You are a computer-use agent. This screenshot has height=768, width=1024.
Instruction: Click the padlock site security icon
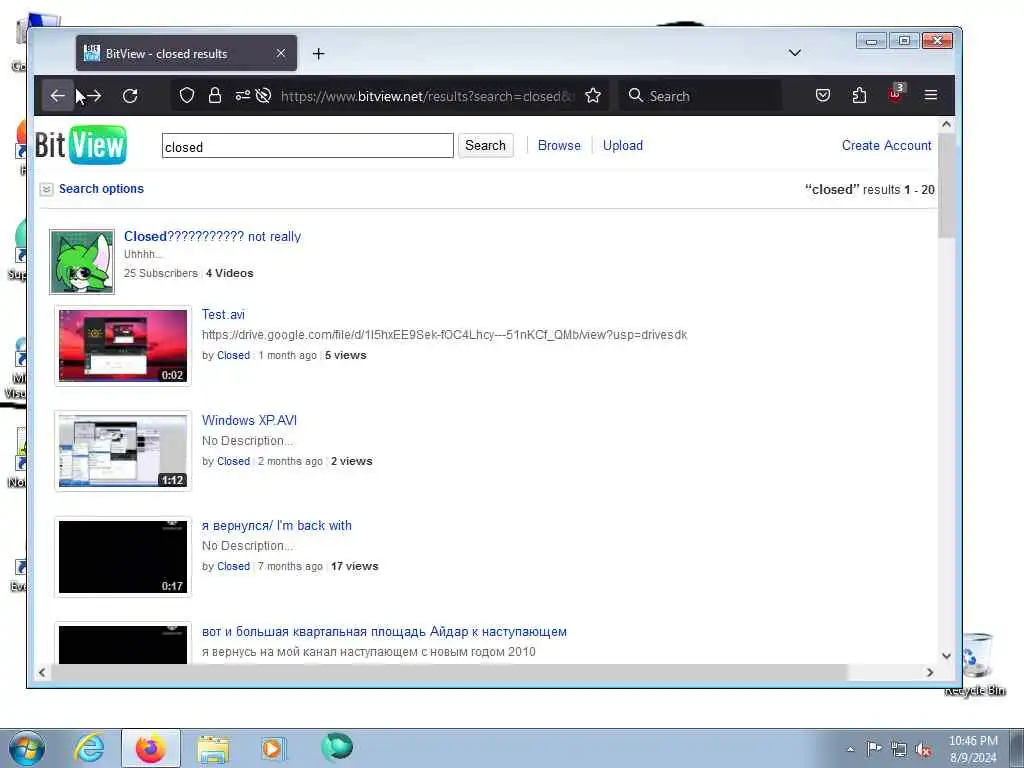click(215, 96)
